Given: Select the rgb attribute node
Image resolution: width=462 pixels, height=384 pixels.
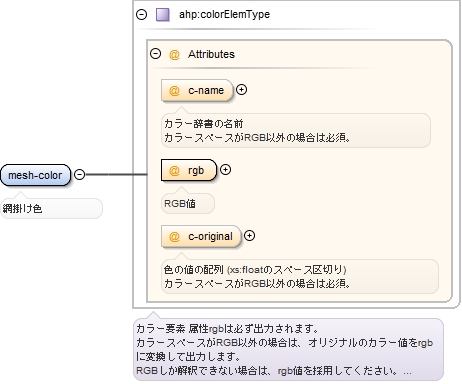Looking at the screenshot, I should coord(189,170).
